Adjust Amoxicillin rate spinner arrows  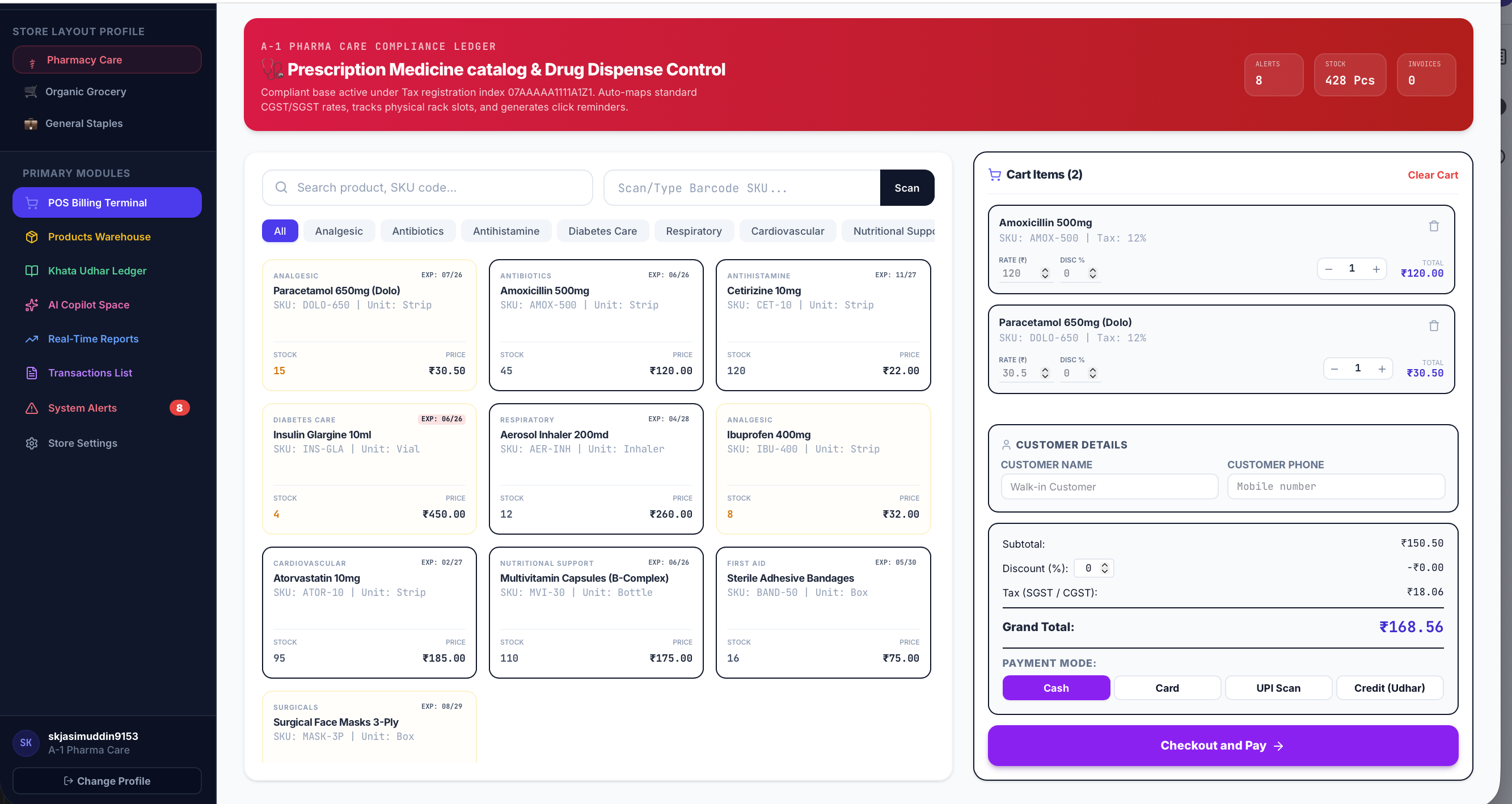click(x=1045, y=273)
